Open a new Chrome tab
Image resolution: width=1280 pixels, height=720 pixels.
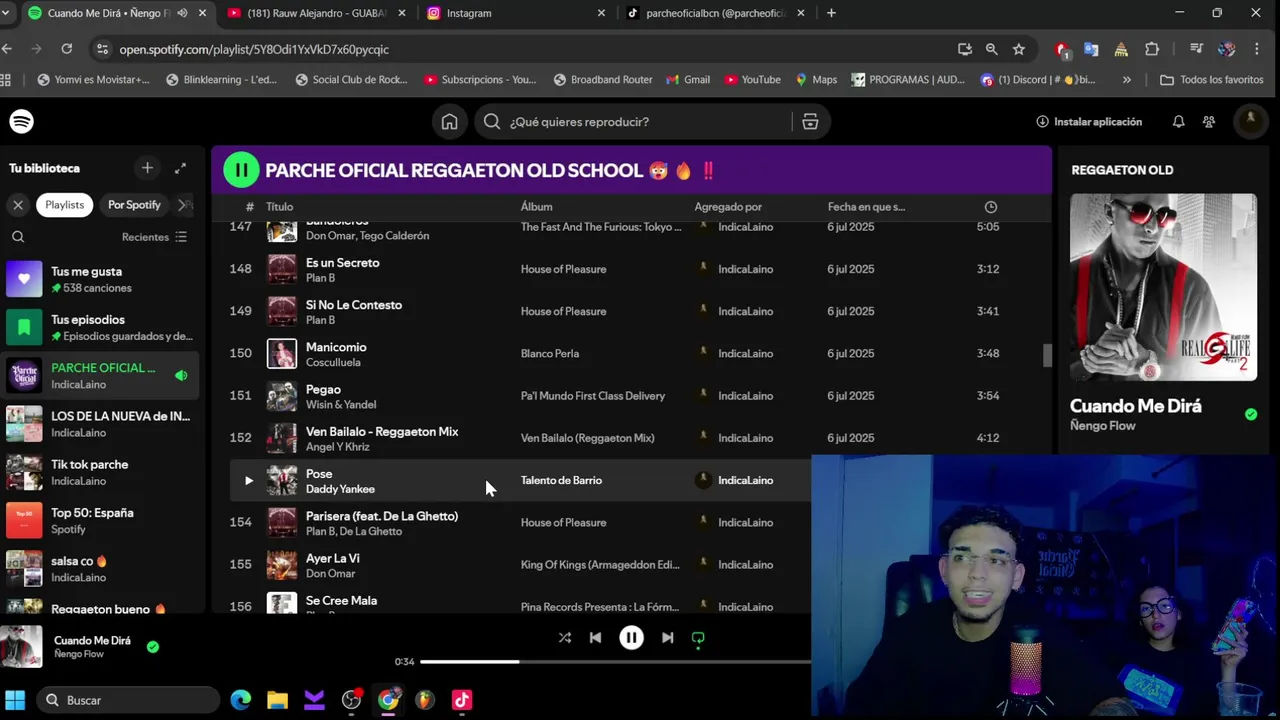(x=831, y=13)
